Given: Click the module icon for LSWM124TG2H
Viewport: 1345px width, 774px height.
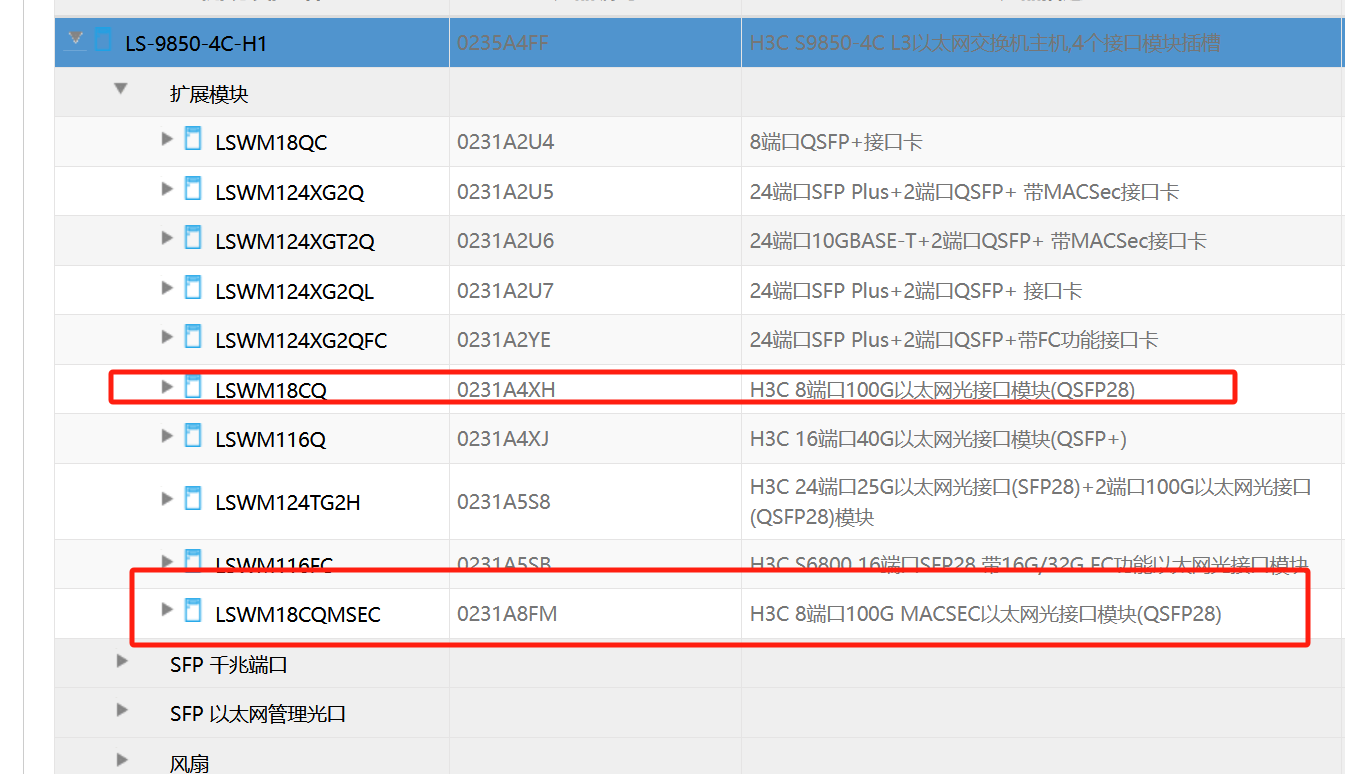Looking at the screenshot, I should [193, 499].
